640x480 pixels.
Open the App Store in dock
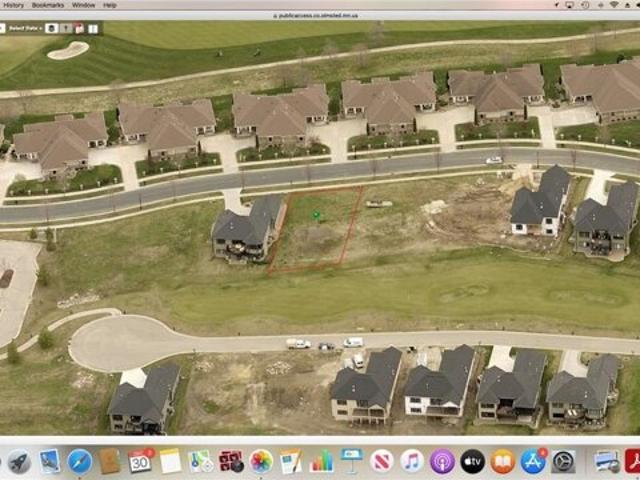pos(533,461)
